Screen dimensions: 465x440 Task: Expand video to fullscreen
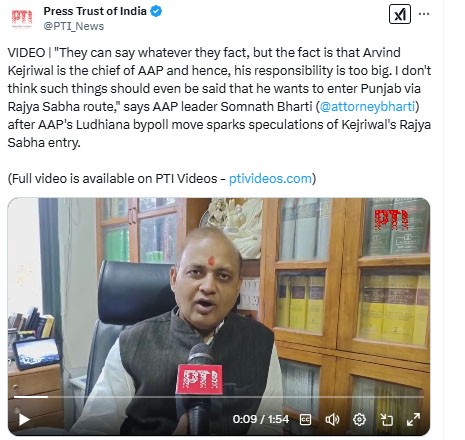click(413, 420)
